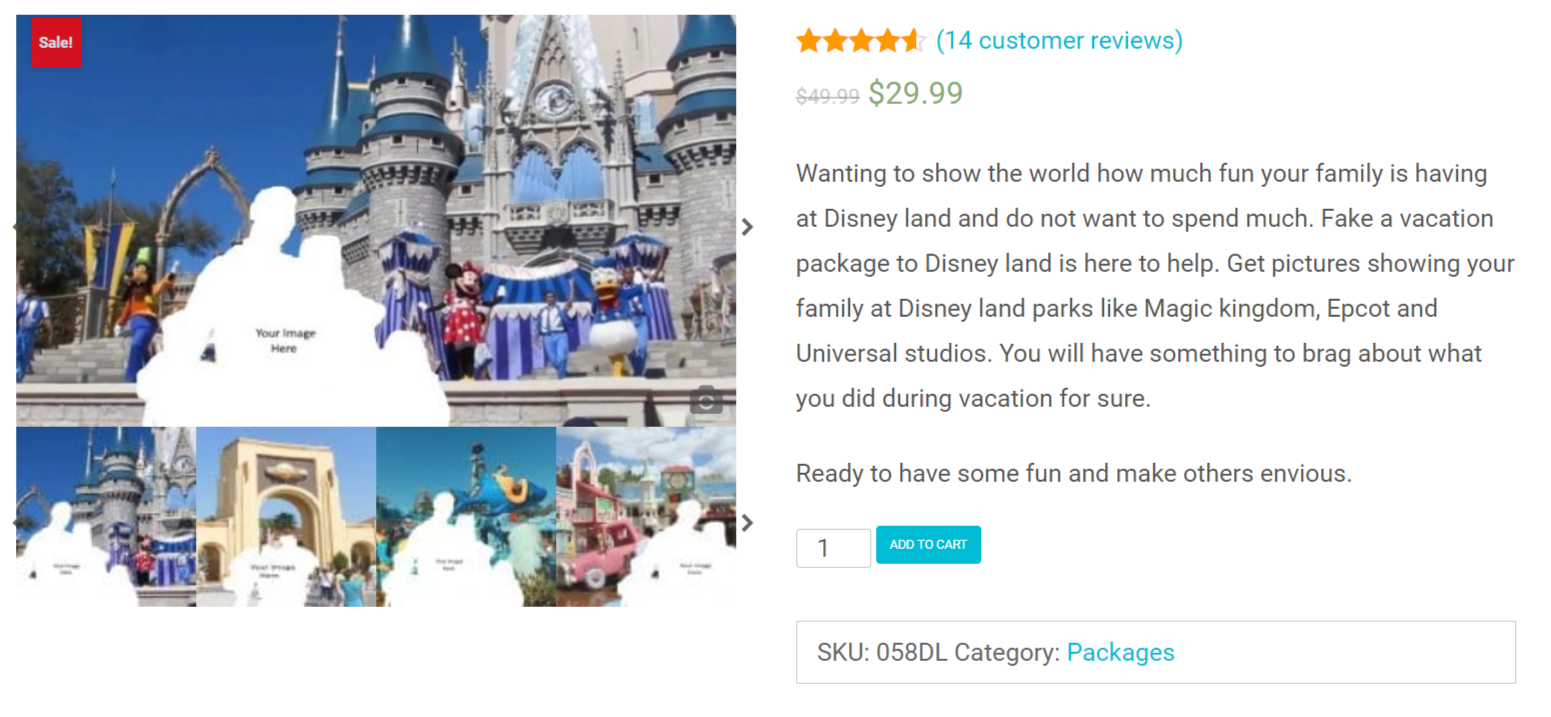Show next thumbnails using thumbnail strip right chevron

747,522
